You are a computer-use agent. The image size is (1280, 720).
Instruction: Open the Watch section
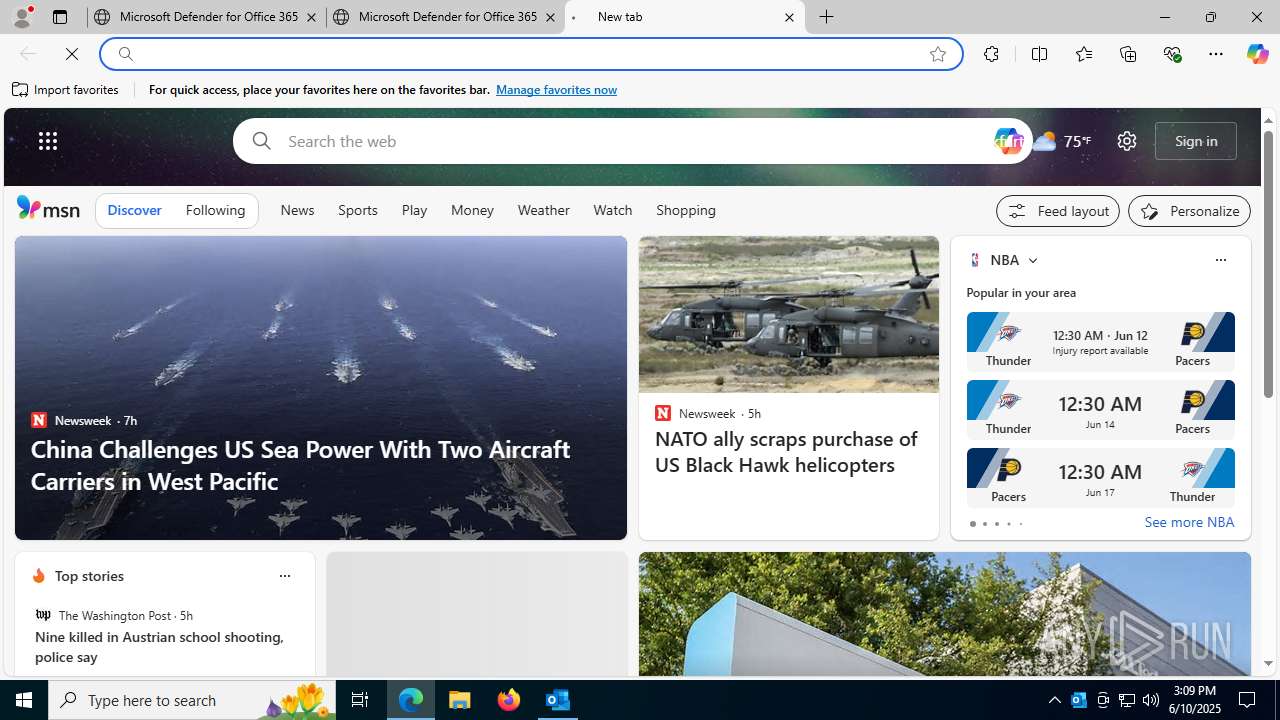tap(613, 211)
